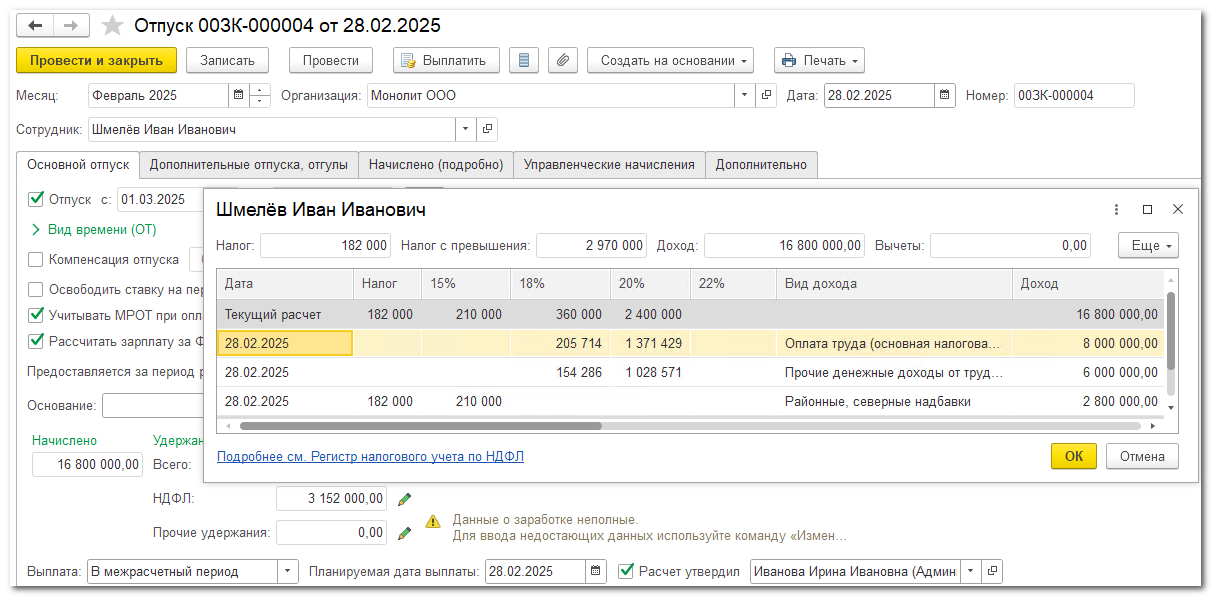Viewport: 1212px width, 597px height.
Task: Star this document as favorite
Action: [113, 25]
